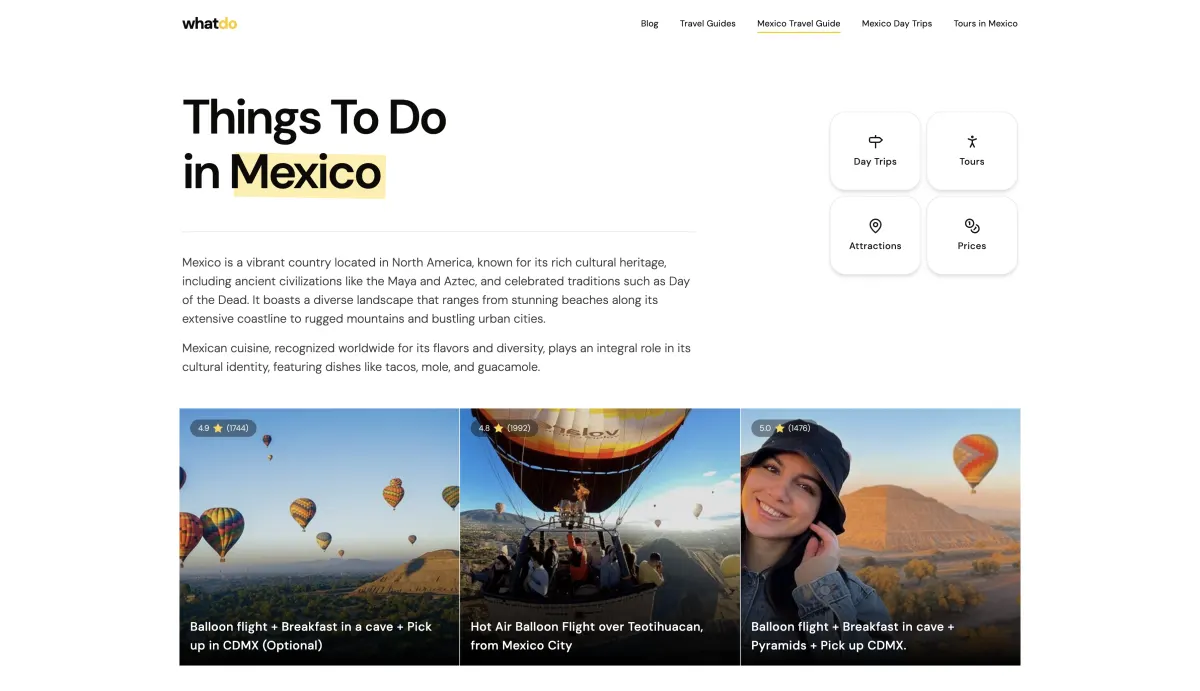Click the 4.8 star rating badge

click(504, 428)
